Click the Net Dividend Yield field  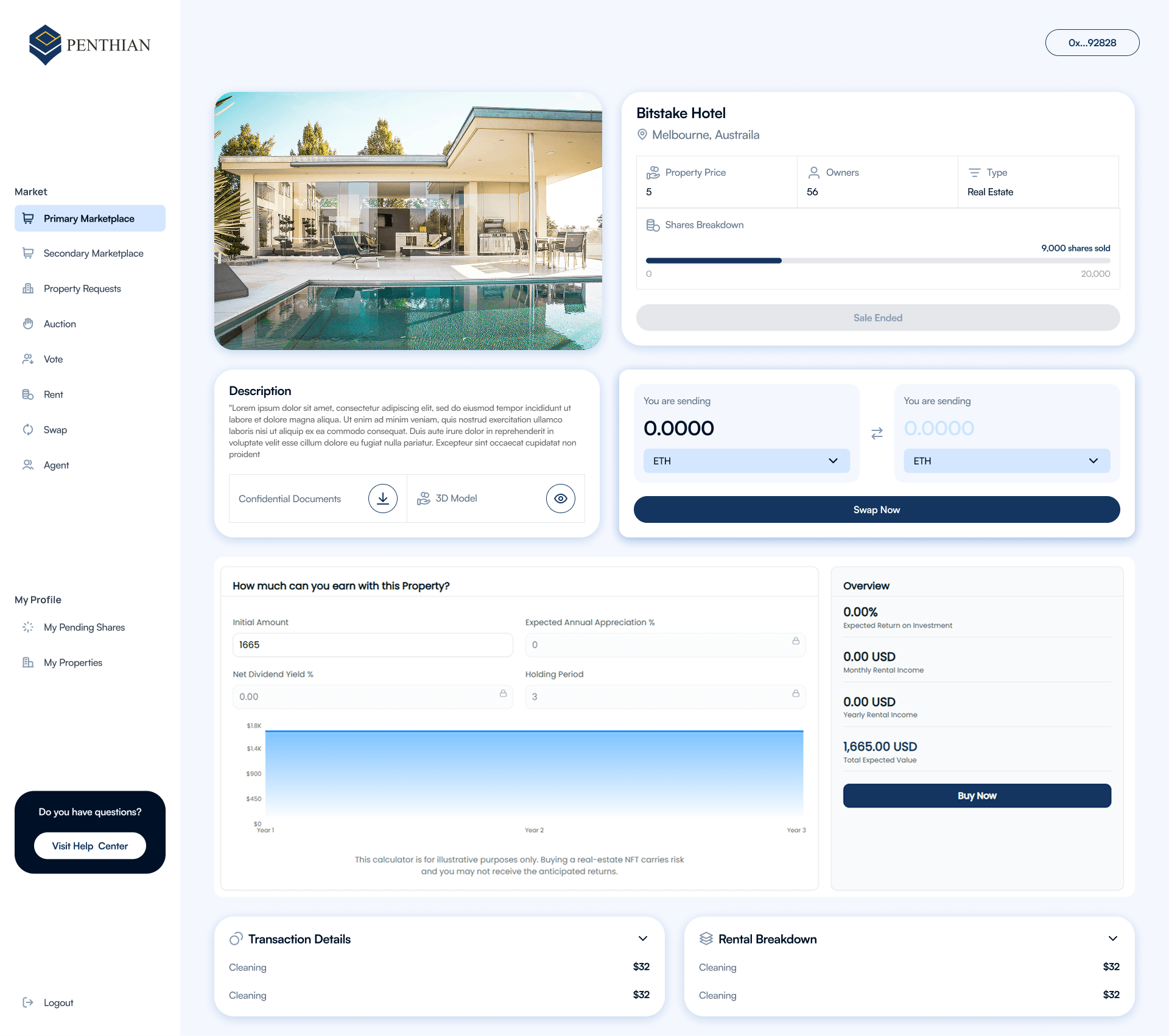point(373,696)
